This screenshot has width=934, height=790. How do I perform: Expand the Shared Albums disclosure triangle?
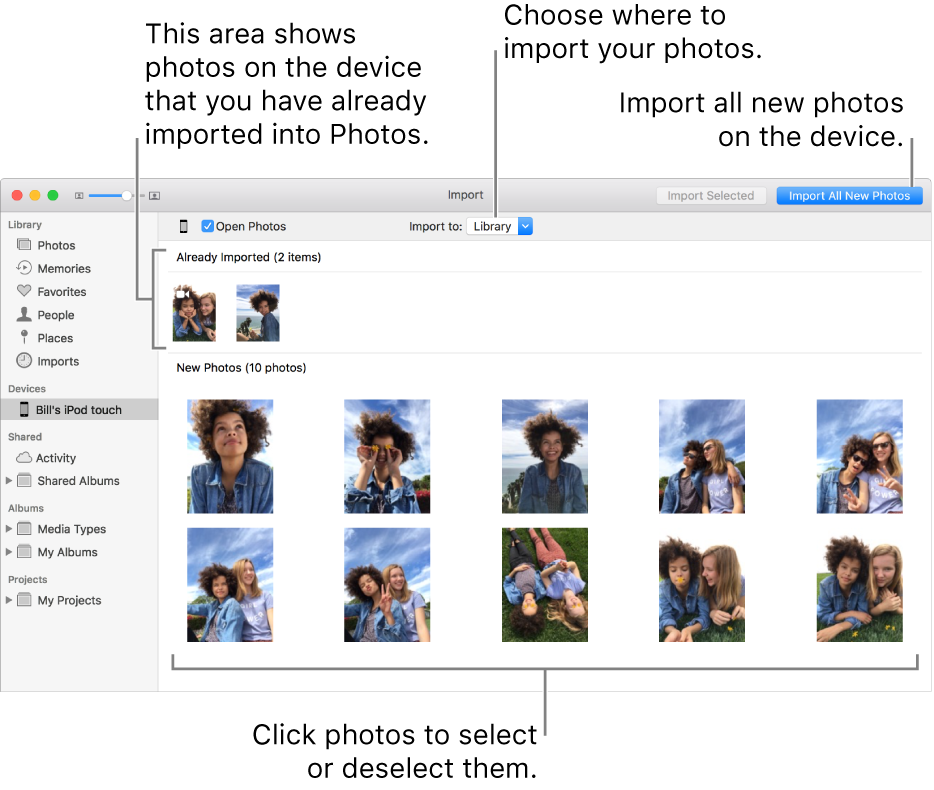click(10, 481)
